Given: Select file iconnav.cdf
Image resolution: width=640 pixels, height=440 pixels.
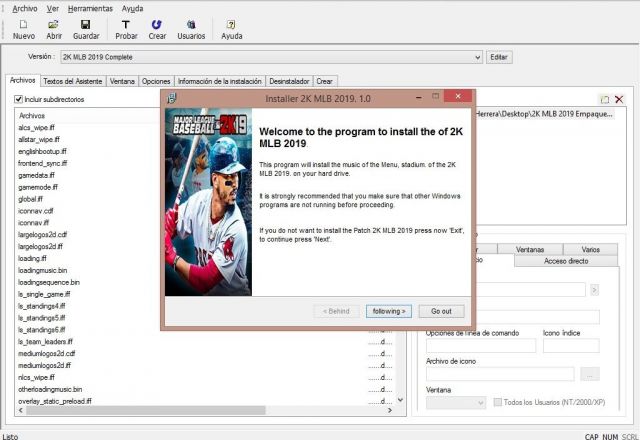Looking at the screenshot, I should pos(36,211).
